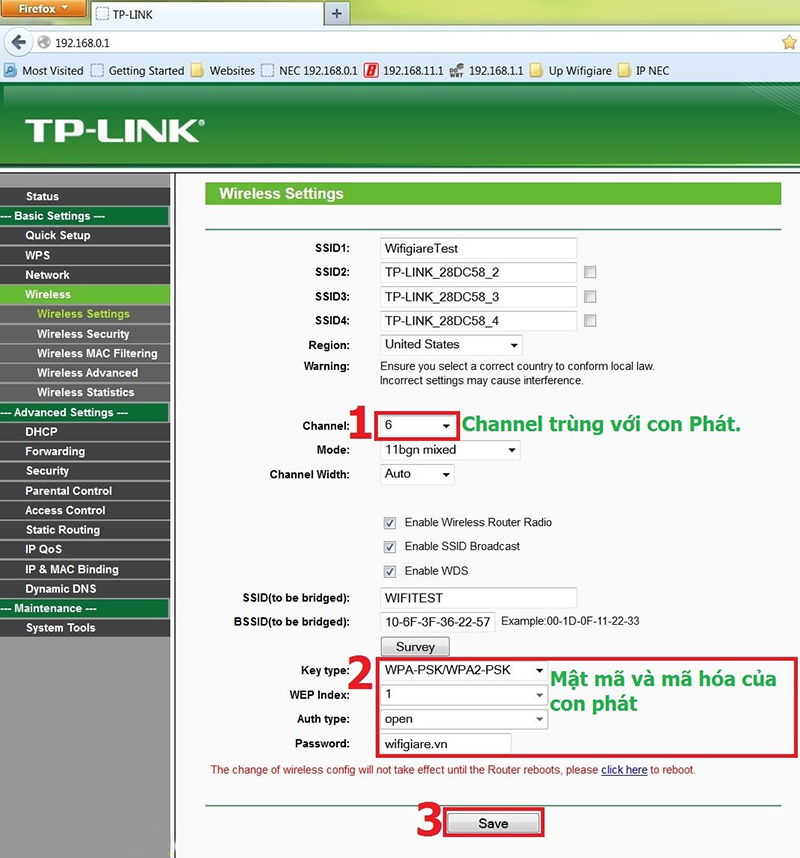The height and width of the screenshot is (858, 800).
Task: Click the Password field with wifigiare.vn
Action: click(445, 744)
